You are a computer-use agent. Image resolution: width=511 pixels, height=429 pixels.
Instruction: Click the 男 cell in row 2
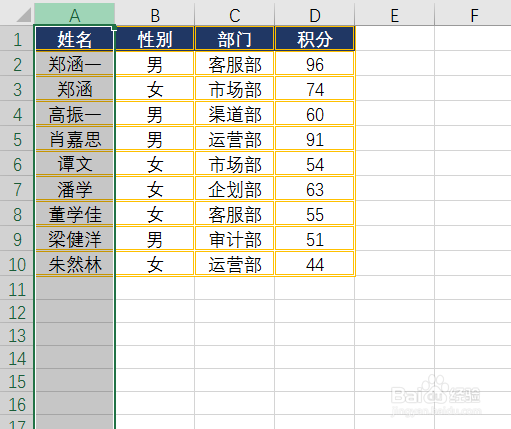tap(155, 64)
